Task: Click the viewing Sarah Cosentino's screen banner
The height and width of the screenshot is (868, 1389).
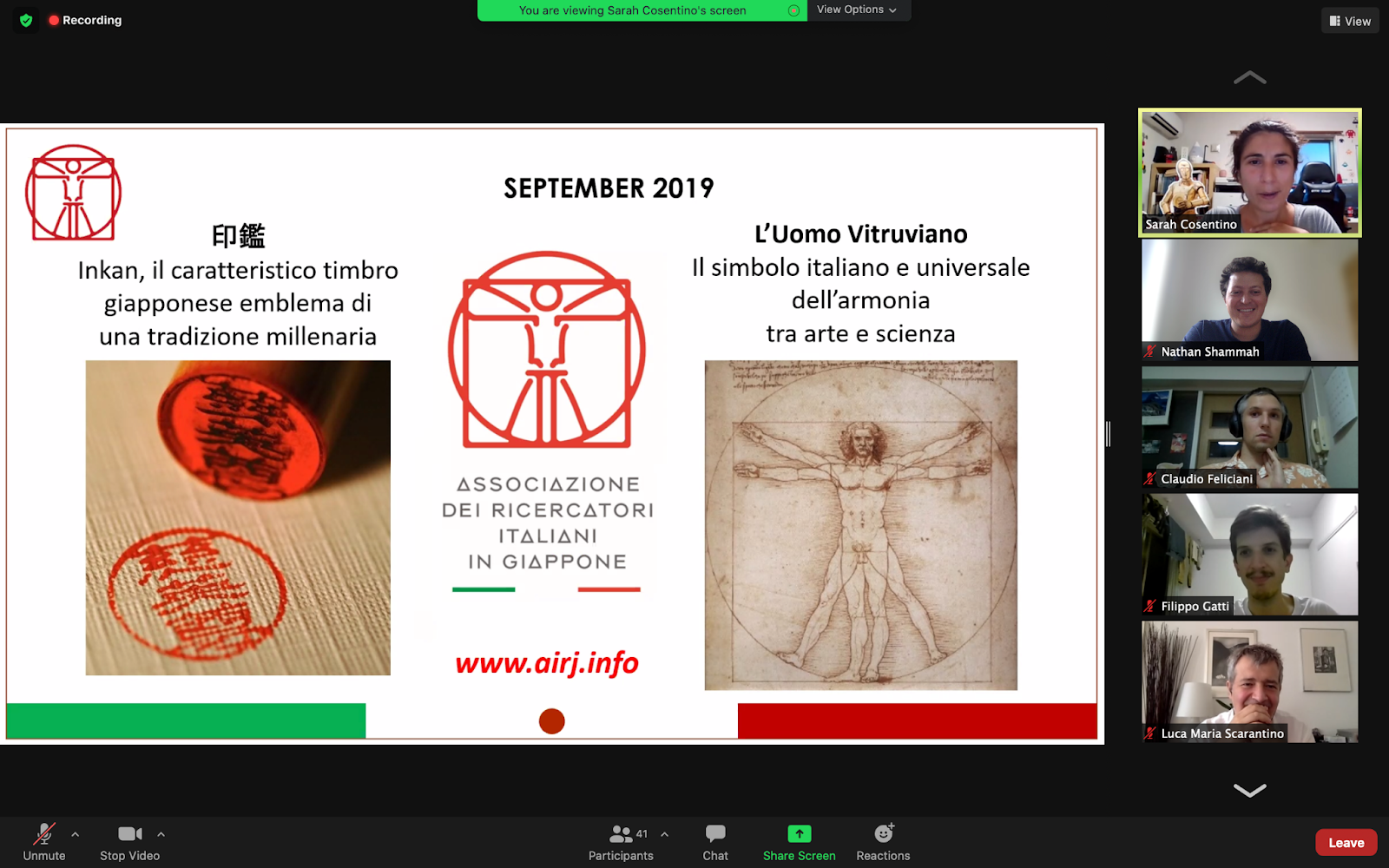Action: coord(633,10)
